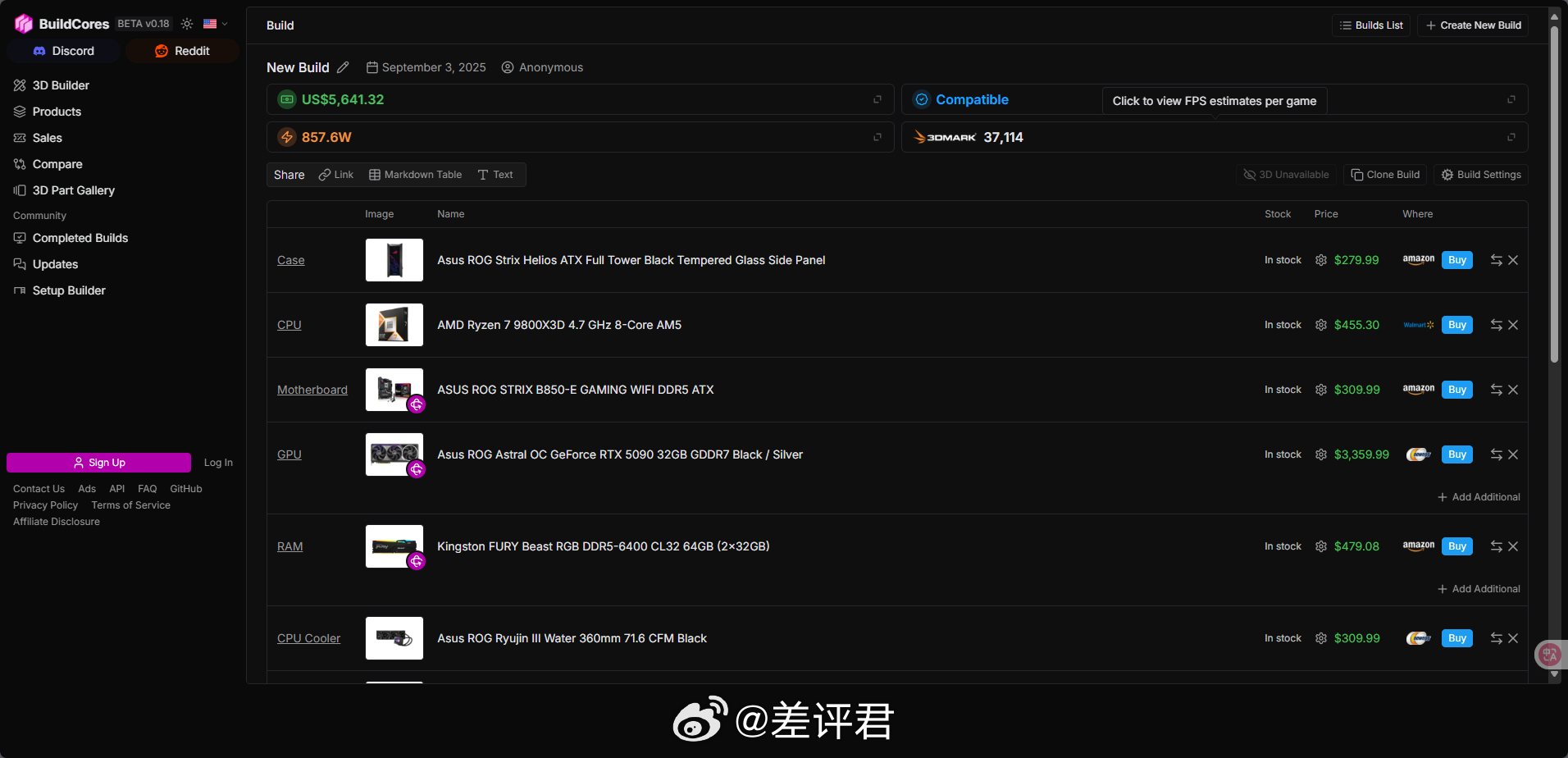Buy the Ryzen 7 9800X3D CPU
Screen dimensions: 1568x758
coord(1457,325)
